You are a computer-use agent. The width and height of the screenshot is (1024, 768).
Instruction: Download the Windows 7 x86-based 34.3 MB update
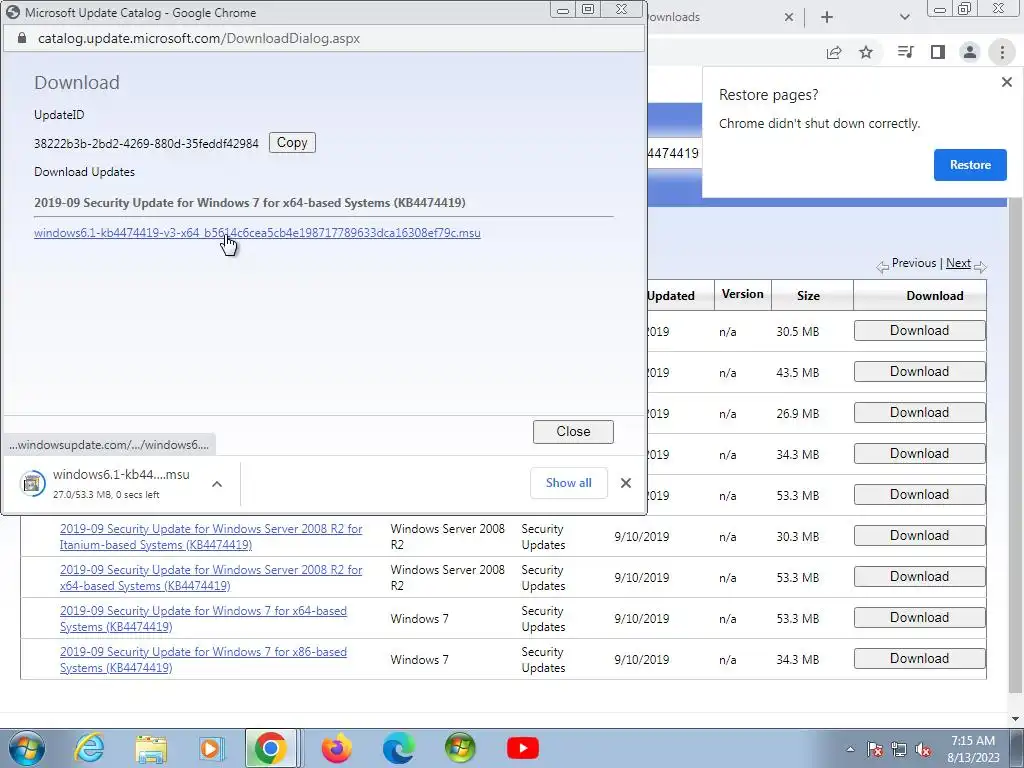920,658
